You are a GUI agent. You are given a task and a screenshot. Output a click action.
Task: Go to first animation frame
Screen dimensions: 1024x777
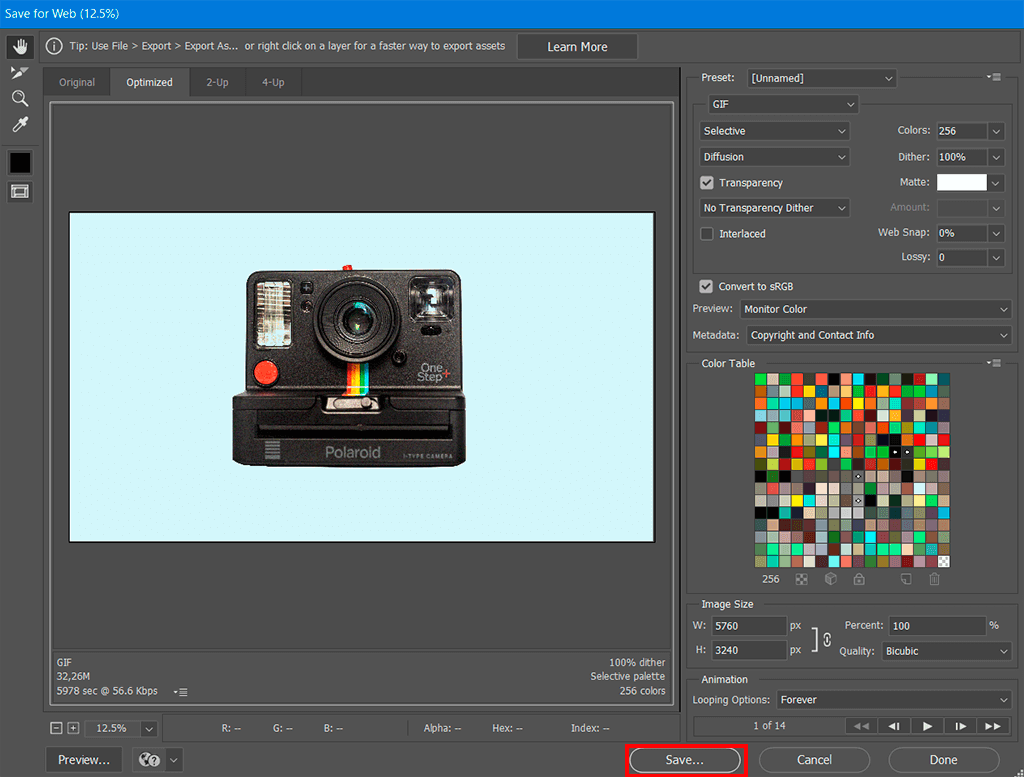pos(861,726)
